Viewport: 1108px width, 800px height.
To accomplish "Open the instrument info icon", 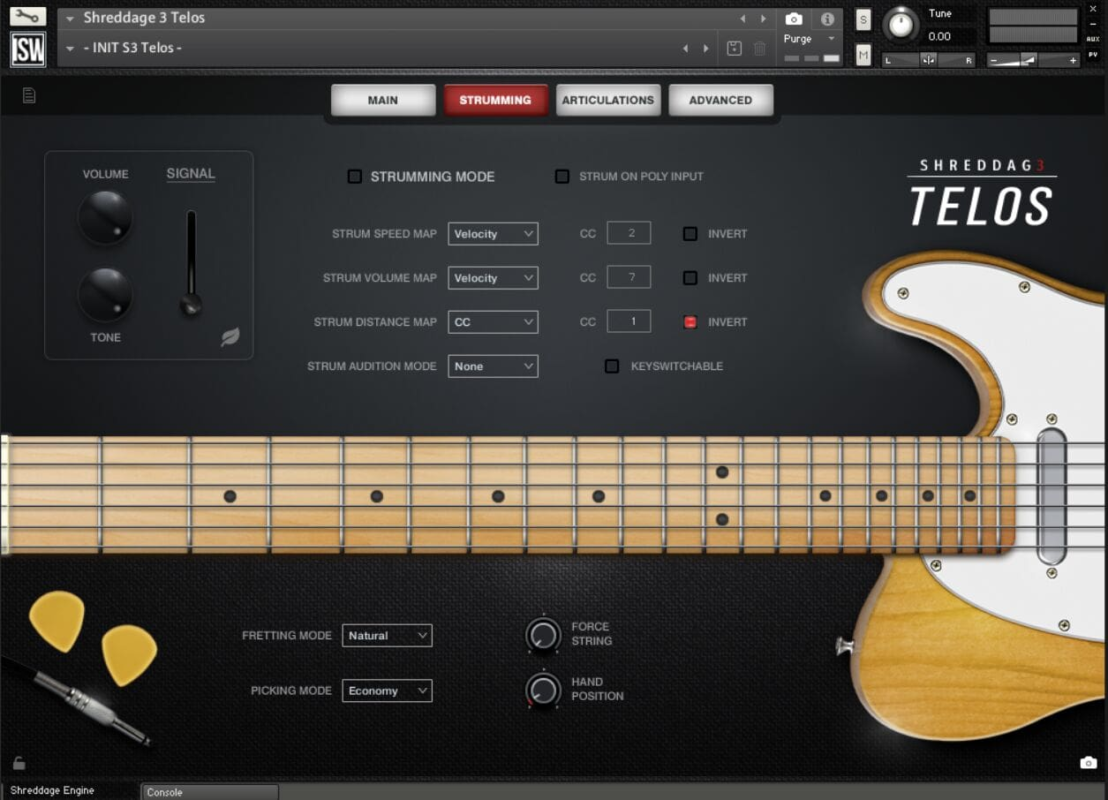I will 827,19.
